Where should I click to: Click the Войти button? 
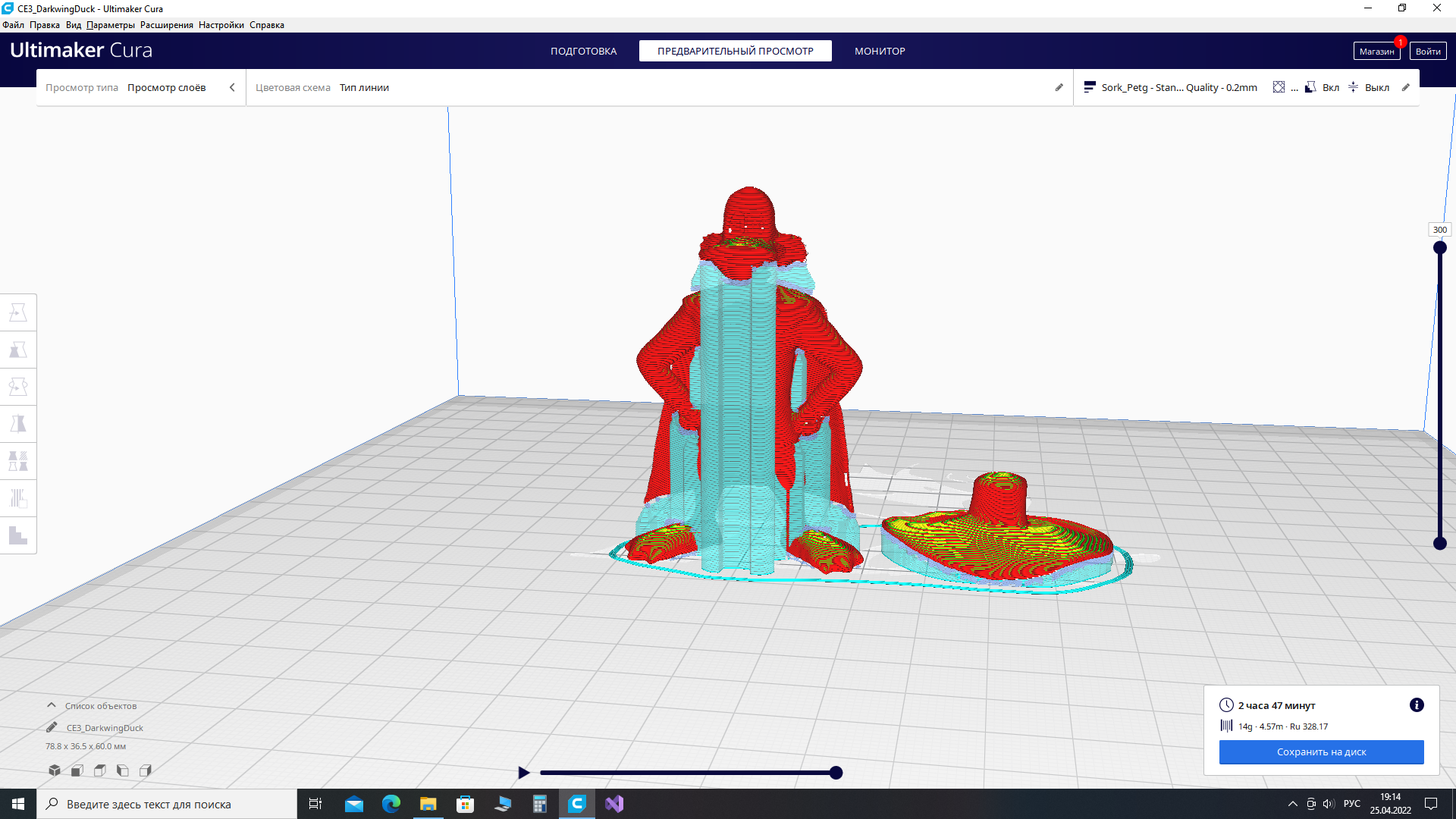point(1427,51)
